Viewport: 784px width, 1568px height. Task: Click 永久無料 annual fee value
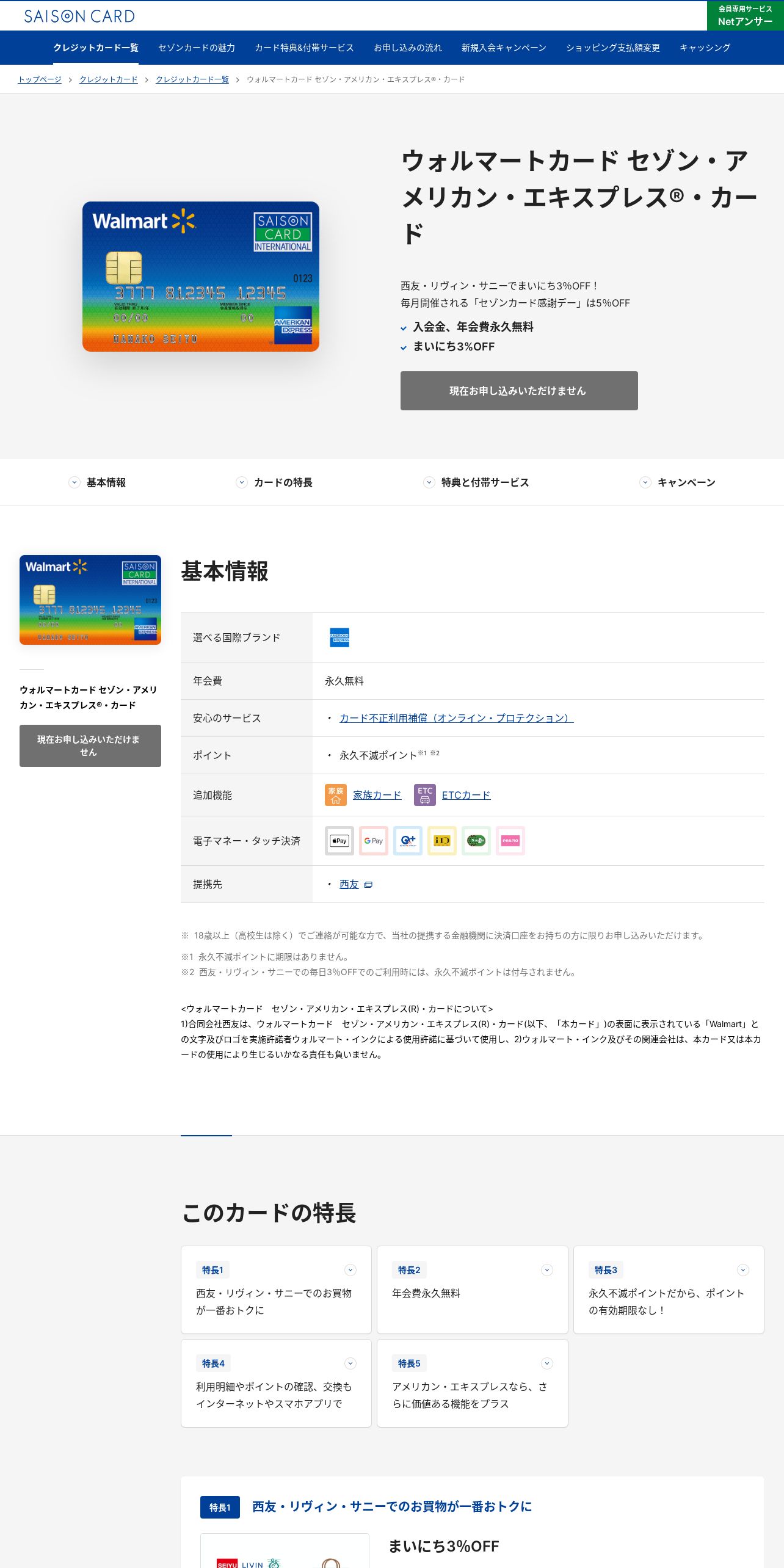(344, 681)
